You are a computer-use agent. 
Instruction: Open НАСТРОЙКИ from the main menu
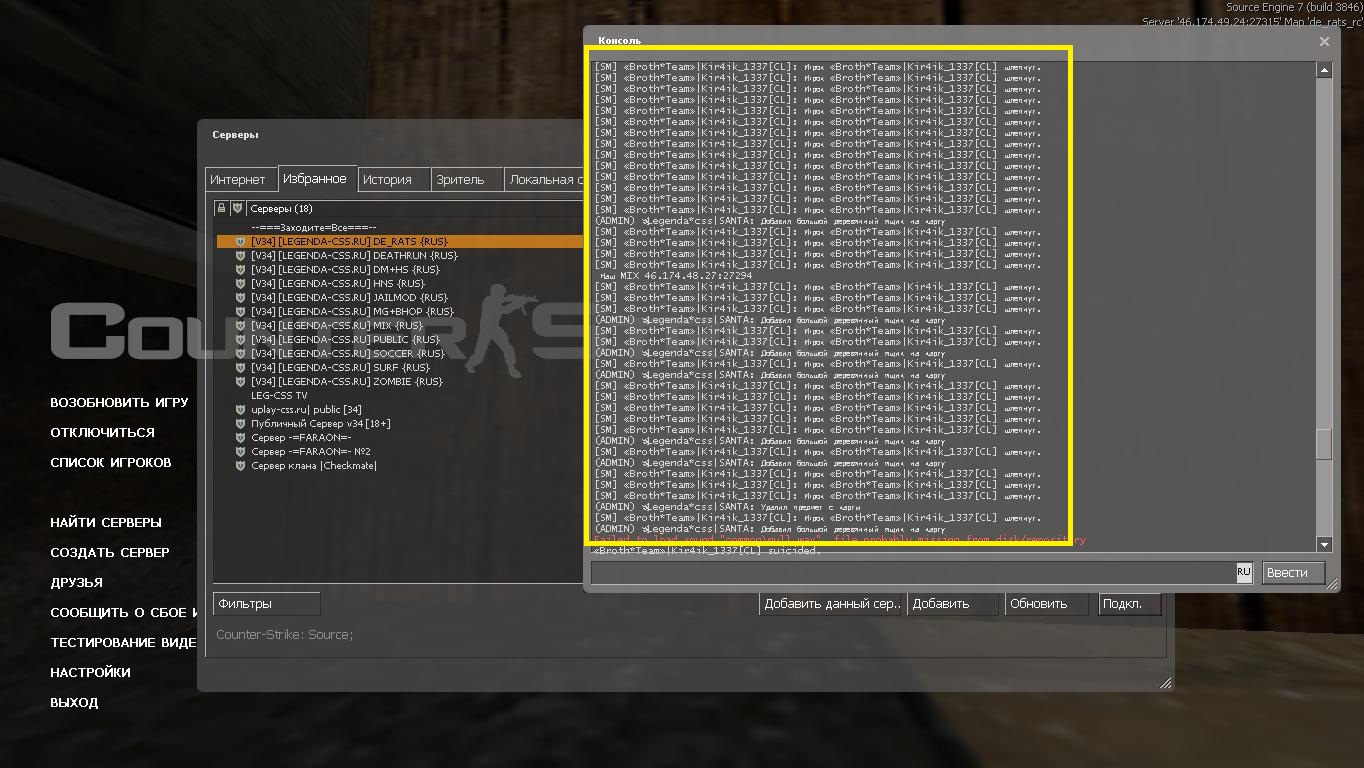click(90, 672)
